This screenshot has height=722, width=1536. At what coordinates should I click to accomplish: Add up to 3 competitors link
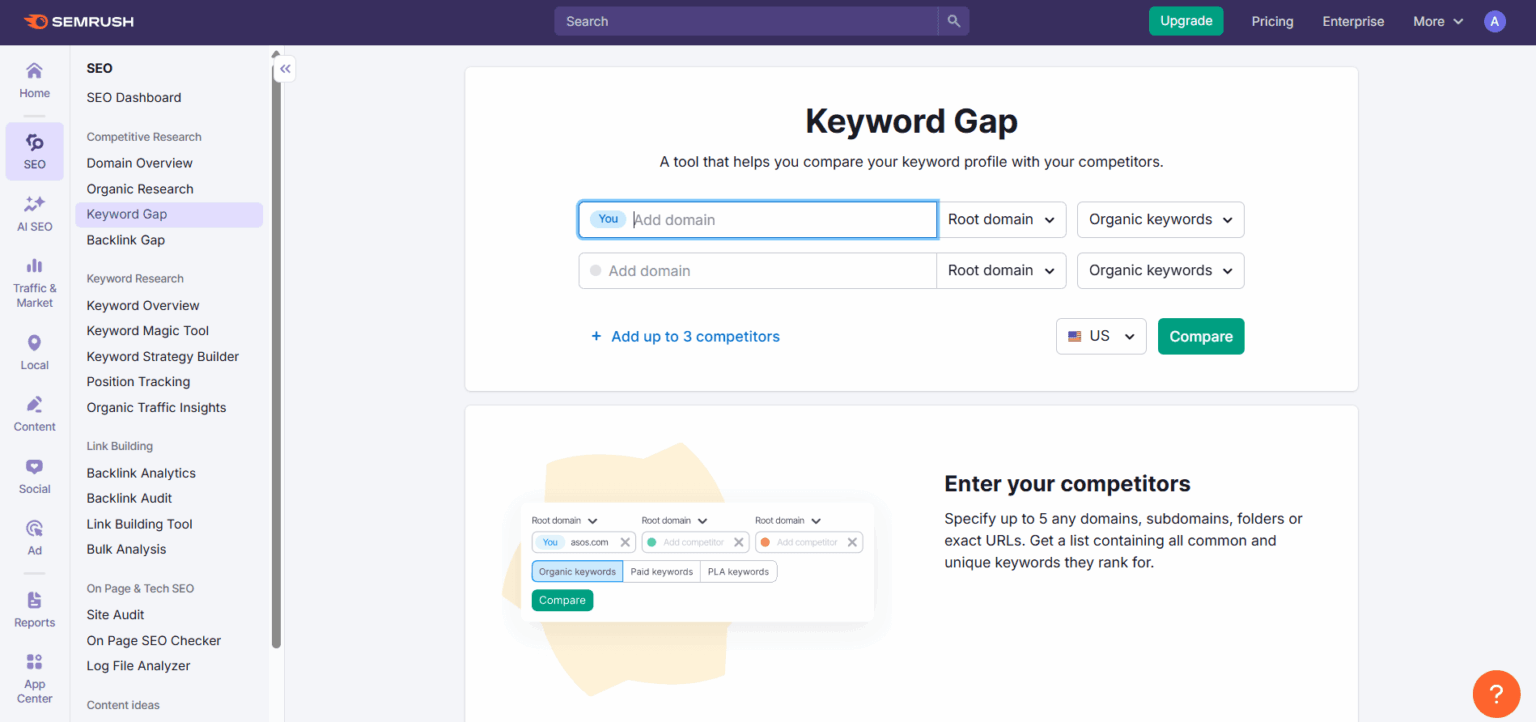685,337
